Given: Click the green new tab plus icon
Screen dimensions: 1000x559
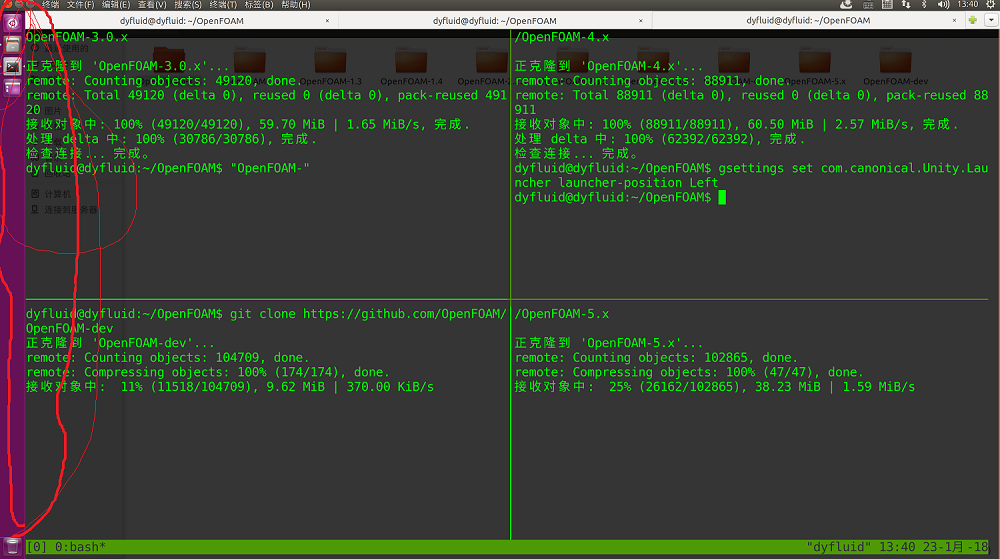Looking at the screenshot, I should pos(973,20).
